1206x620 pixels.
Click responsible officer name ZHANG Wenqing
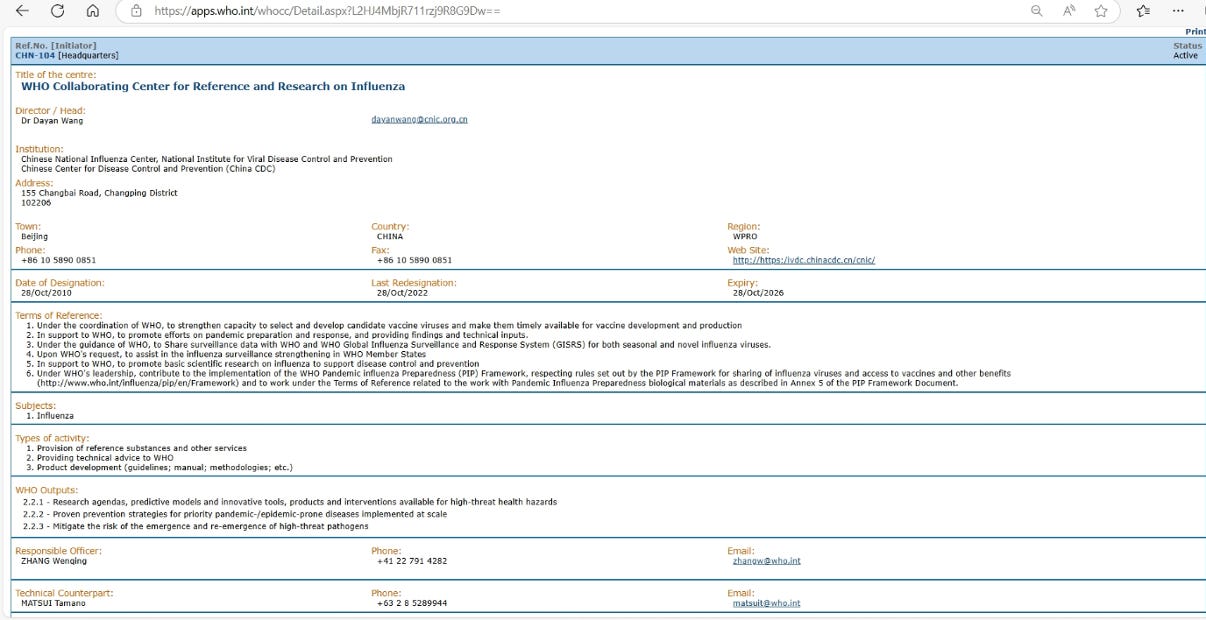[54, 561]
